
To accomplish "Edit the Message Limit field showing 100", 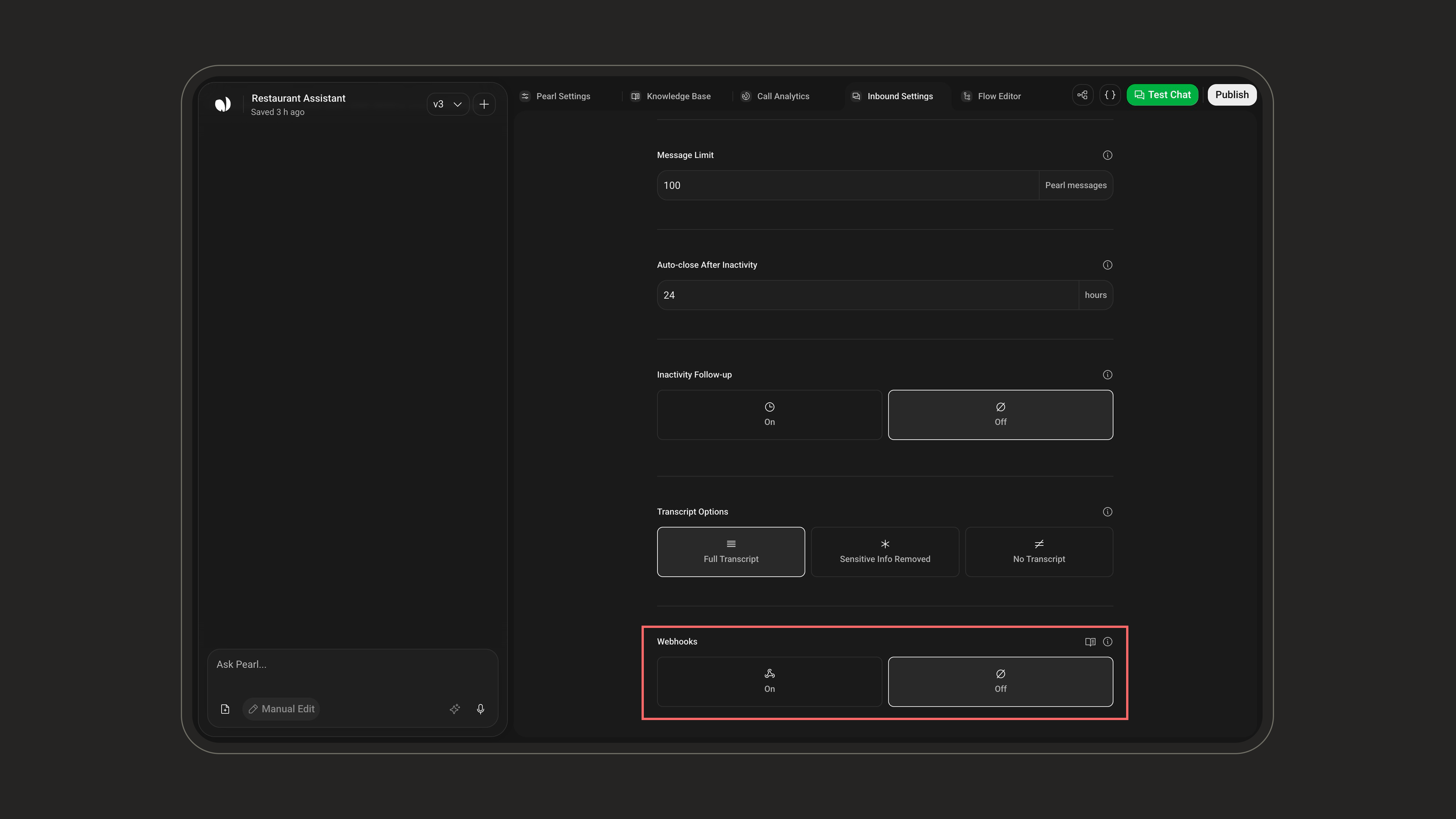I will 848,185.
